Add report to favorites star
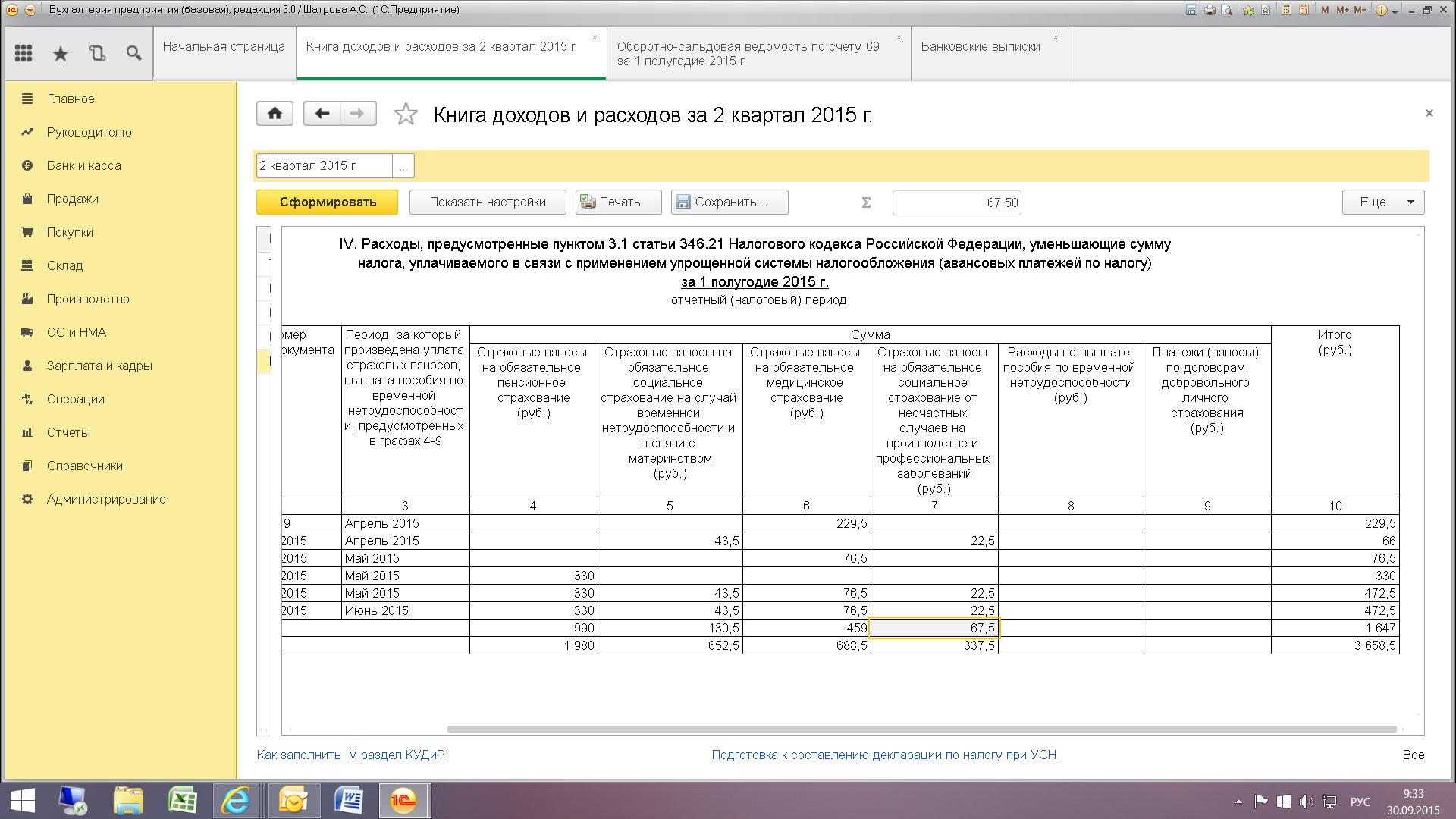 click(x=406, y=115)
